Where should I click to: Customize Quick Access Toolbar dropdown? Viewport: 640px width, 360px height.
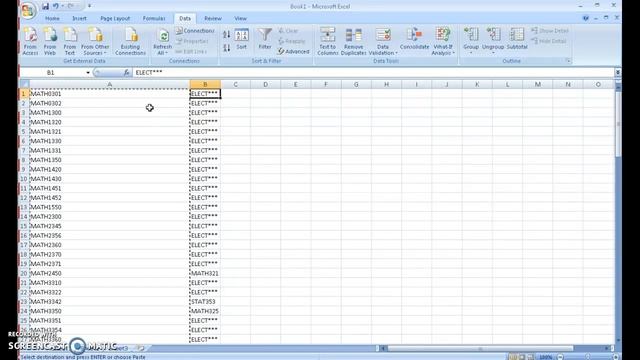89,6
